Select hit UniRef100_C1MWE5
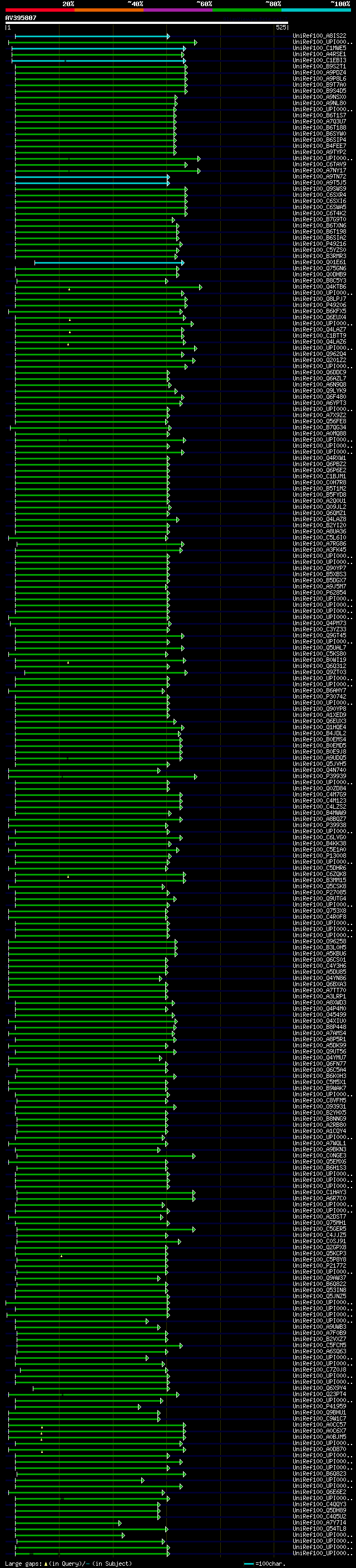The width and height of the screenshot is (356, 1568). click(319, 48)
